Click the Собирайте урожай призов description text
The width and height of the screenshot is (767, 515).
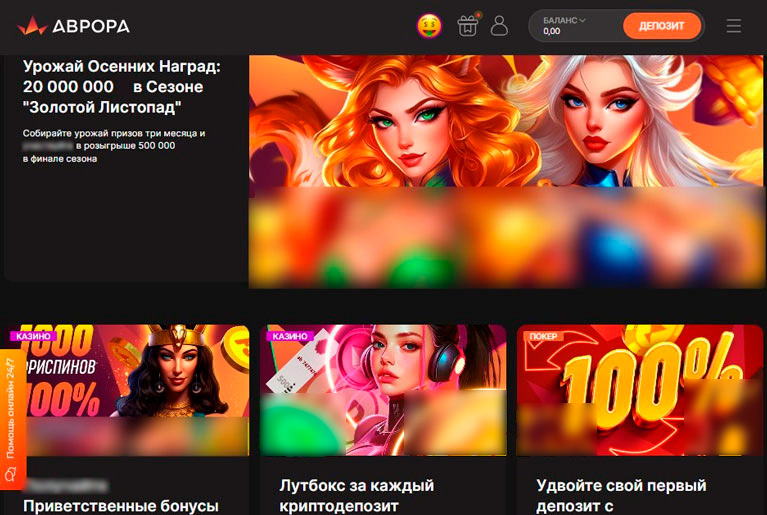[113, 146]
